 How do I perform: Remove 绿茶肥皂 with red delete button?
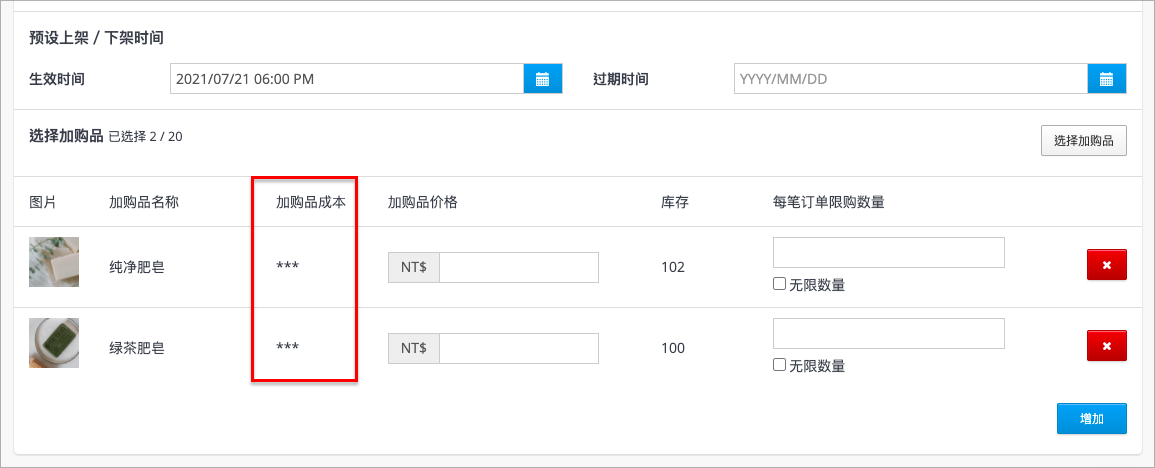[1106, 346]
